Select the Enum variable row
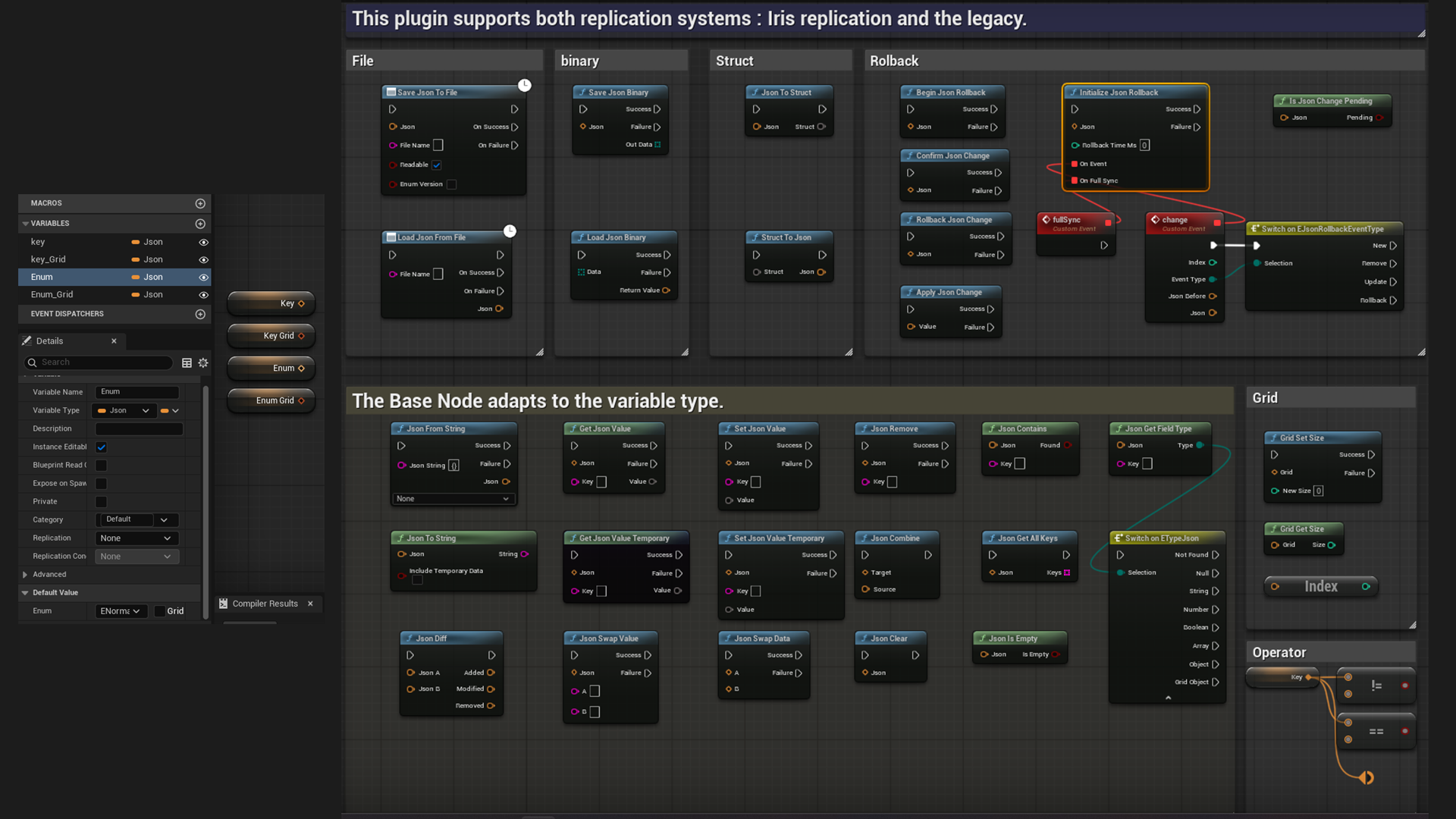This screenshot has height=819, width=1456. pyautogui.click(x=115, y=278)
